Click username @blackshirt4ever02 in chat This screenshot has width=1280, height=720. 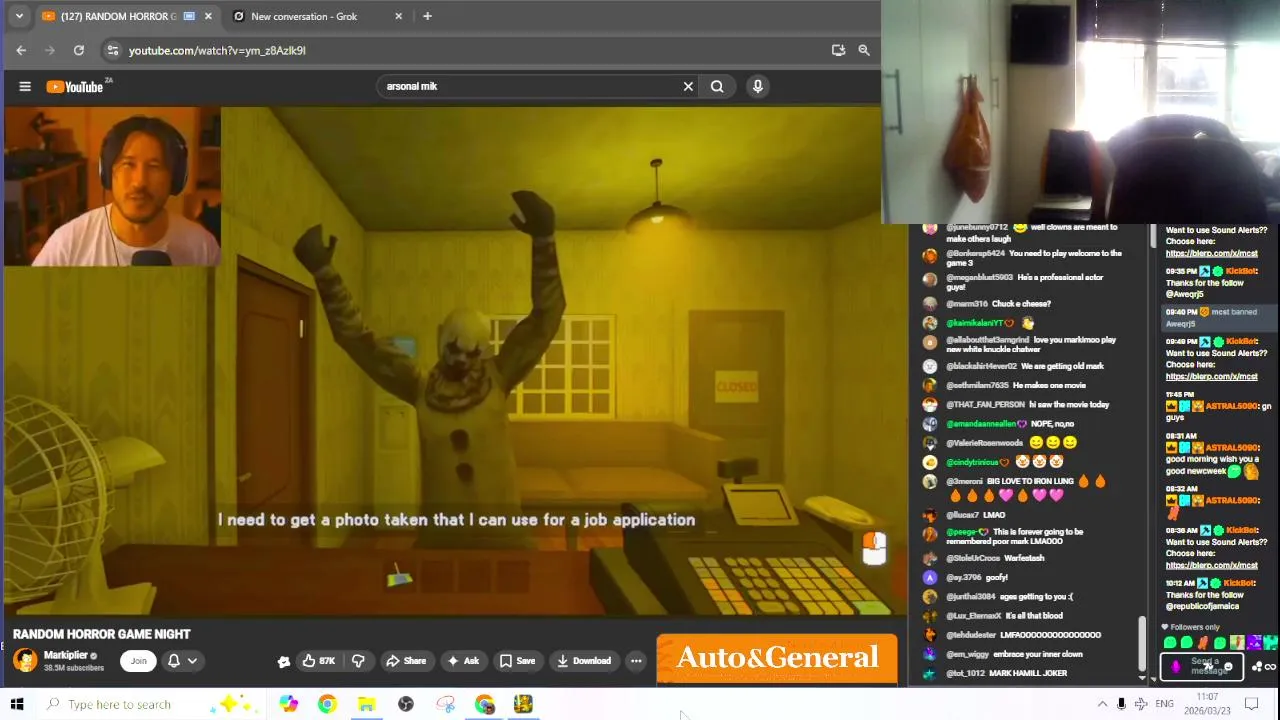(x=982, y=366)
